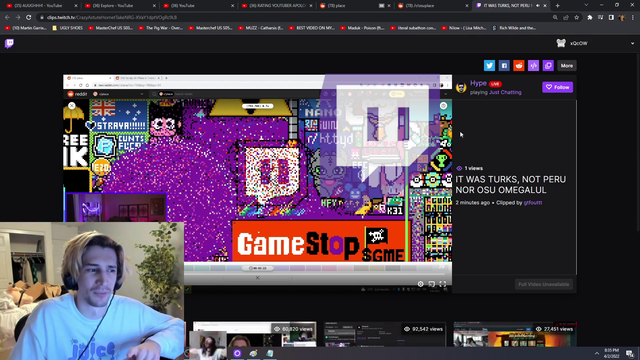Open the clip thumbnail with 60,820 views
This screenshot has width=640, height=360.
pyautogui.click(x=254, y=334)
